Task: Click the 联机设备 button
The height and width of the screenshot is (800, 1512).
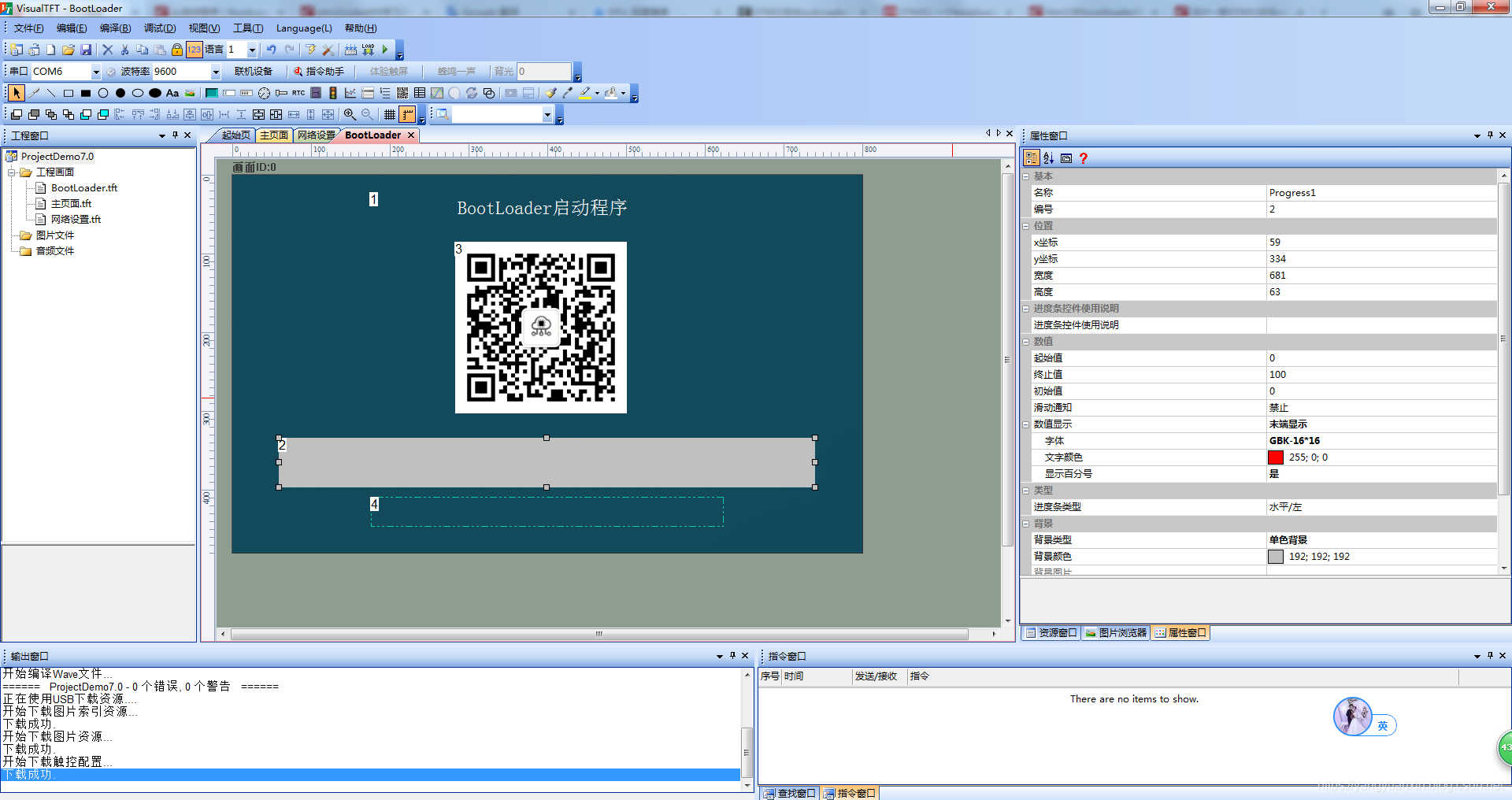Action: tap(253, 72)
